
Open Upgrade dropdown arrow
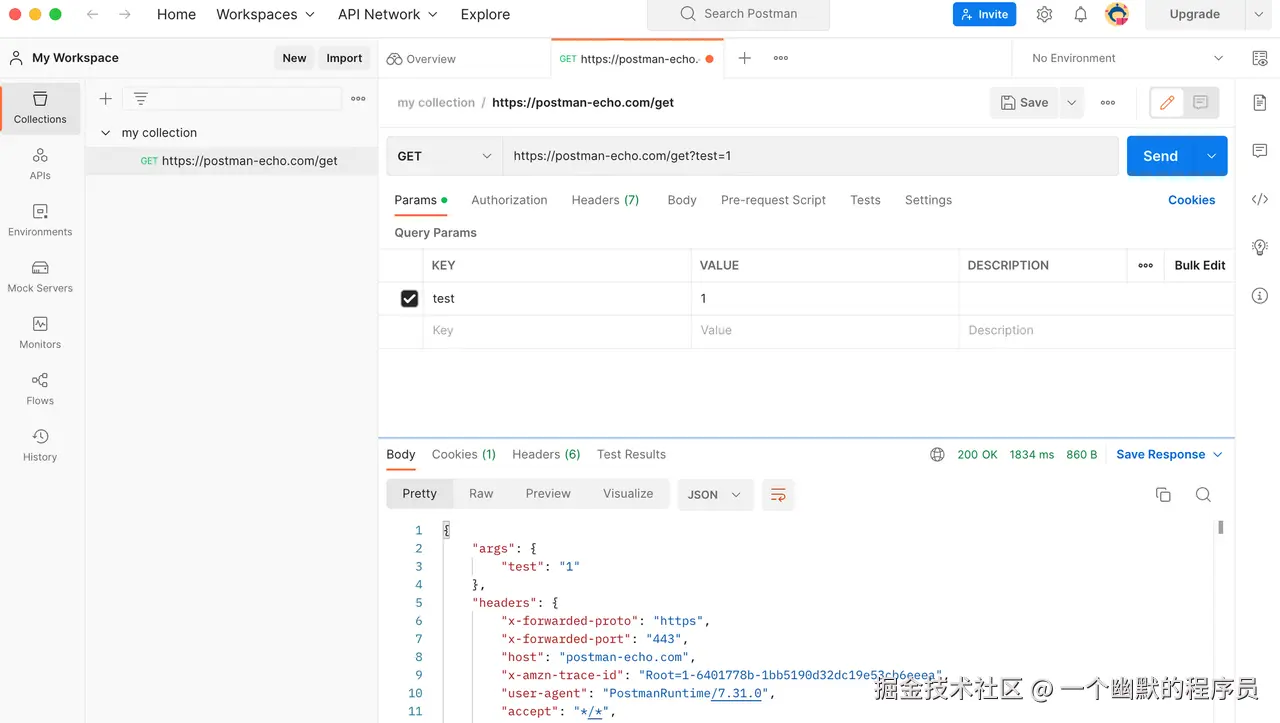point(1258,14)
